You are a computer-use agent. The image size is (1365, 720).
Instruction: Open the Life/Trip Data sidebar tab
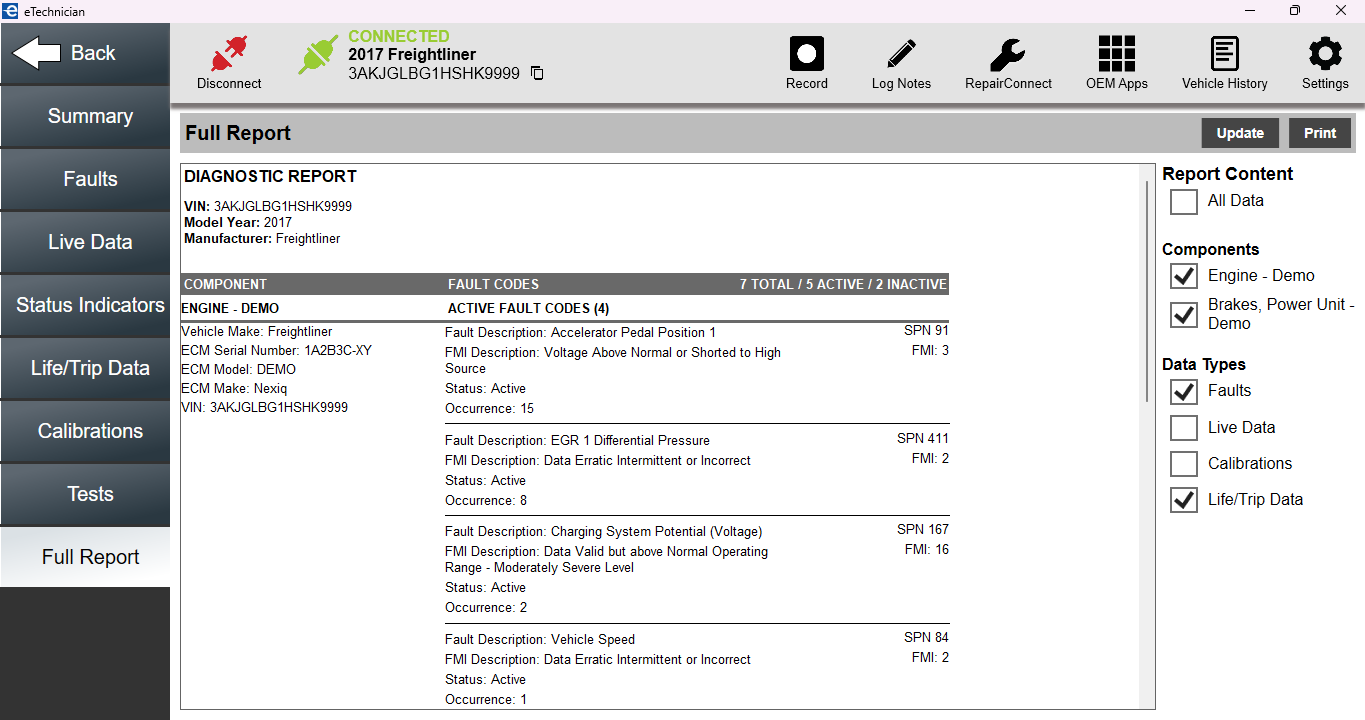coord(85,369)
